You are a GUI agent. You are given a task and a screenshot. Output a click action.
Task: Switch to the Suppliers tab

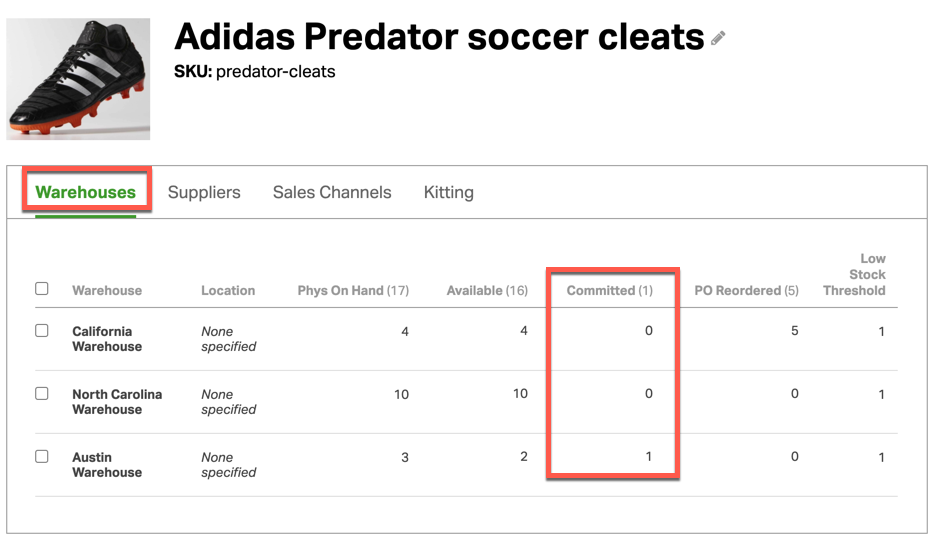pyautogui.click(x=204, y=192)
